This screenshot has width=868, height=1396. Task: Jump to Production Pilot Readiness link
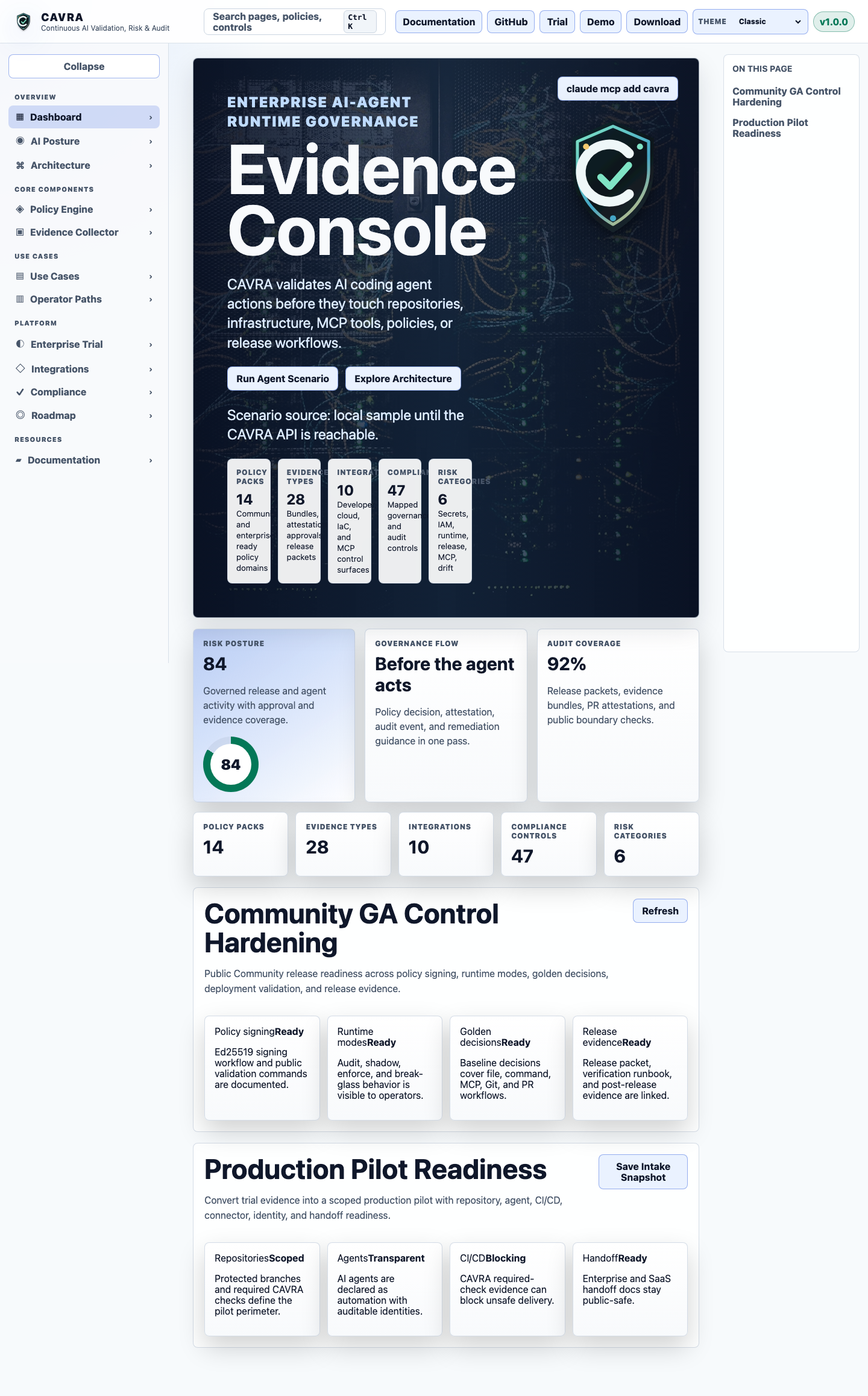770,128
